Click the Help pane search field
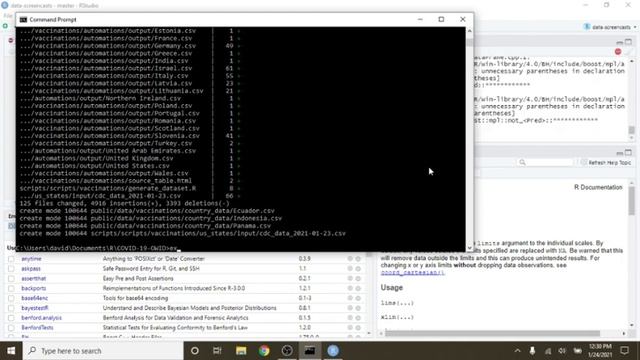The height and width of the screenshot is (360, 640). [x=545, y=162]
